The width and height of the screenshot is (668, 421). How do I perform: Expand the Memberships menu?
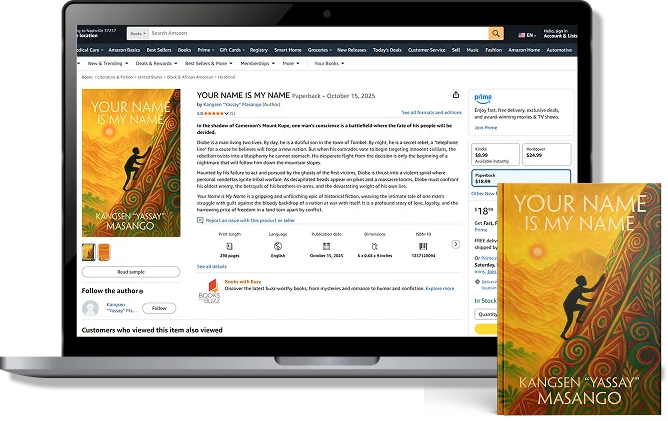[257, 63]
